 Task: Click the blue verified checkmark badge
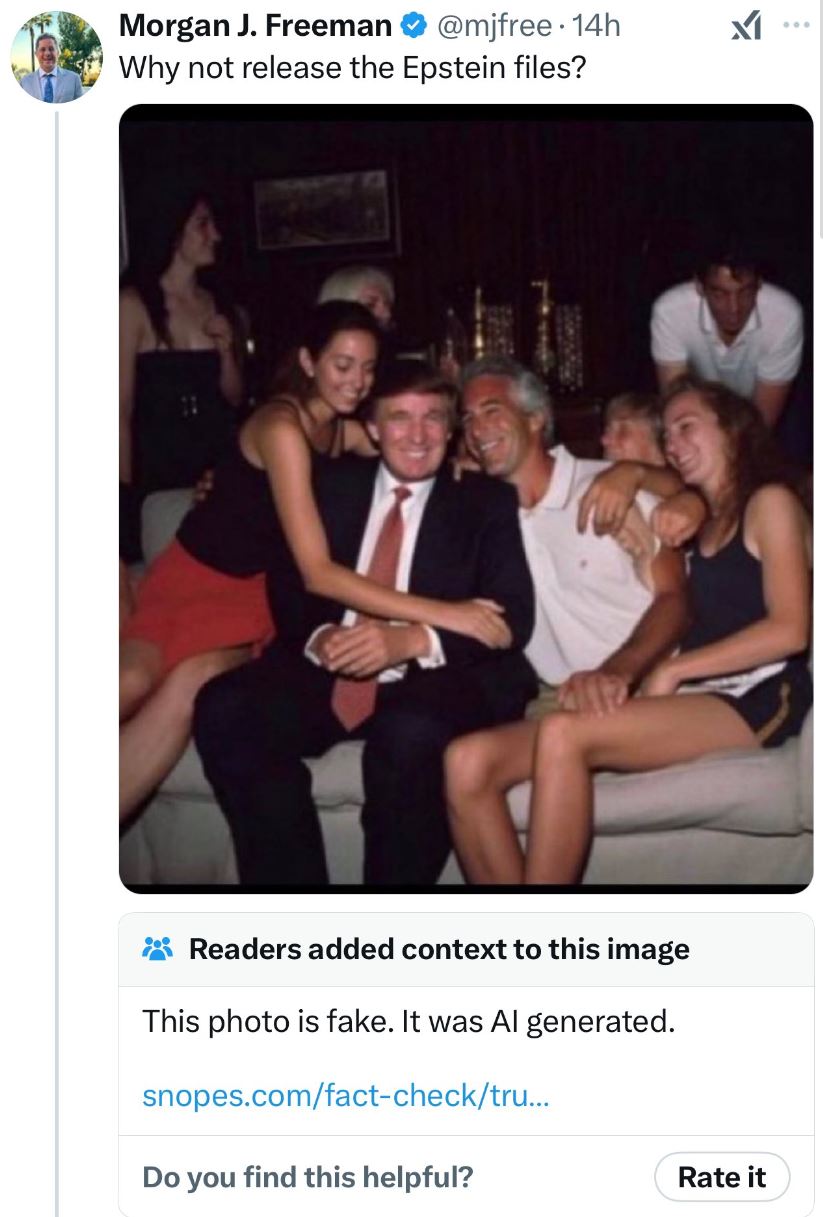tap(412, 27)
